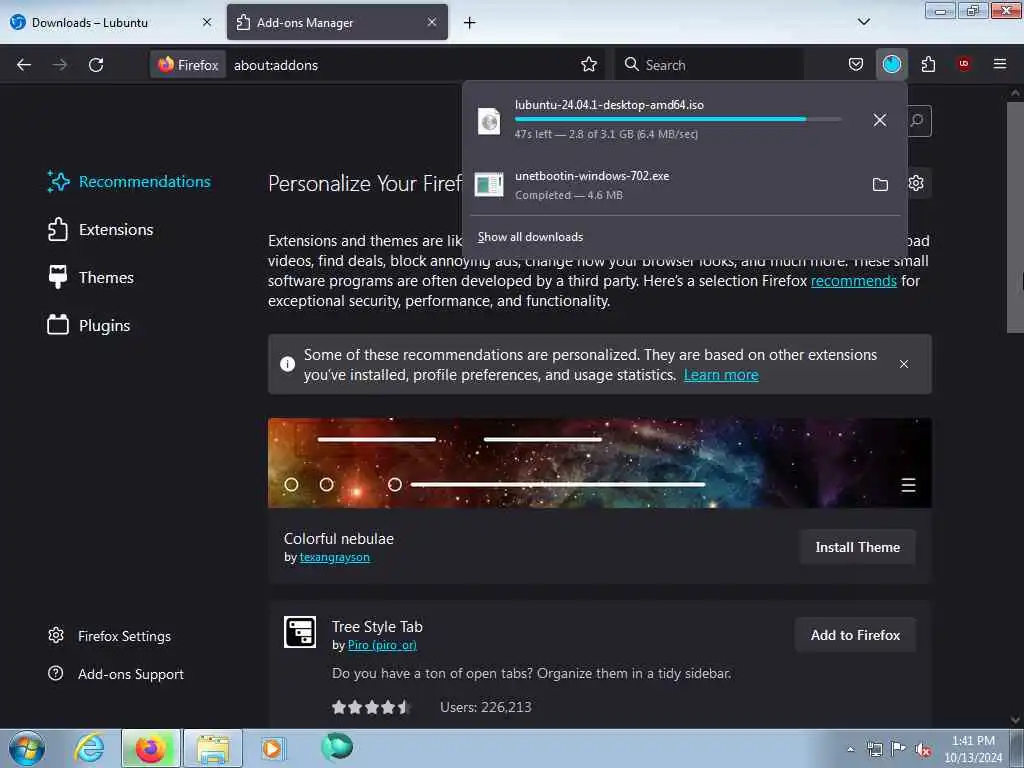1024x768 pixels.
Task: Click the taskbar clock showing 1:41 PM
Action: (972, 749)
